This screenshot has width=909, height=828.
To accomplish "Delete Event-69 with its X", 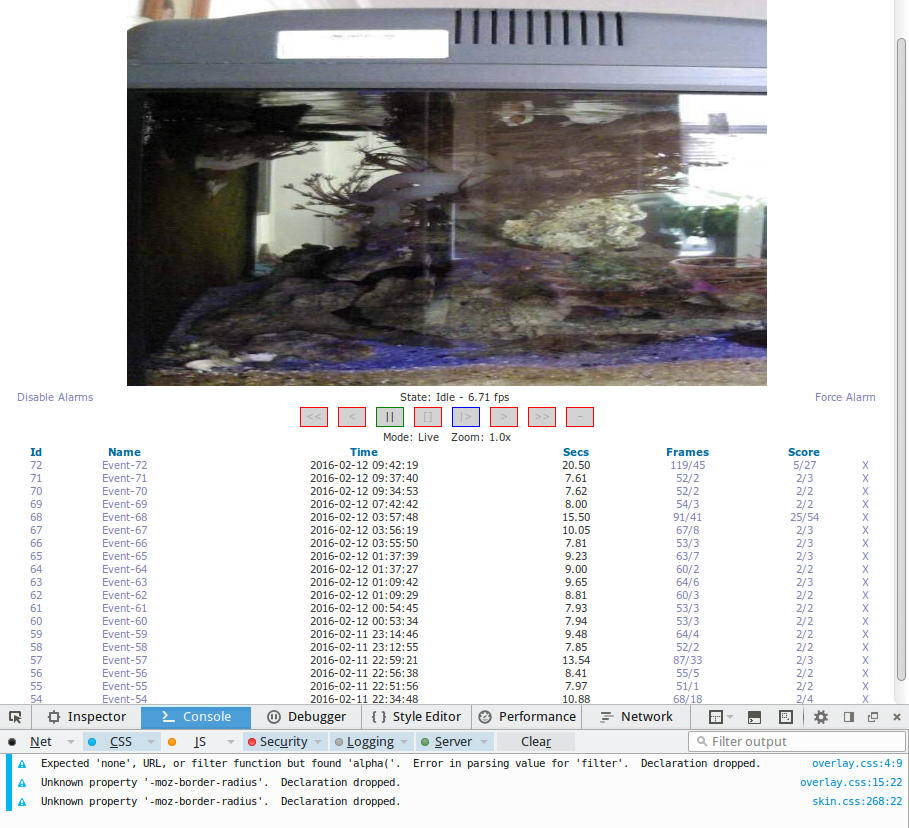I will 865,504.
